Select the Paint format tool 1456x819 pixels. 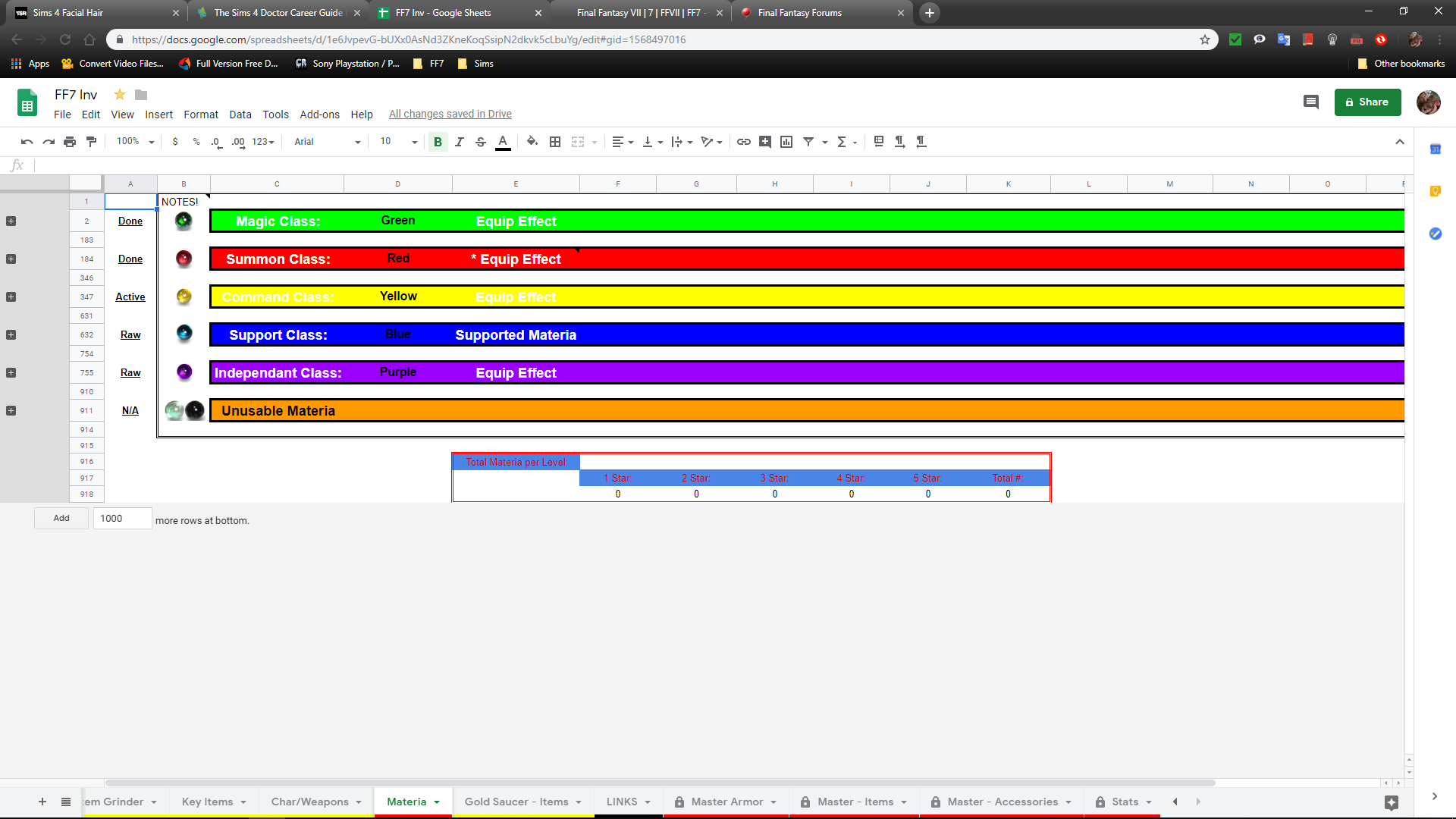pyautogui.click(x=92, y=142)
